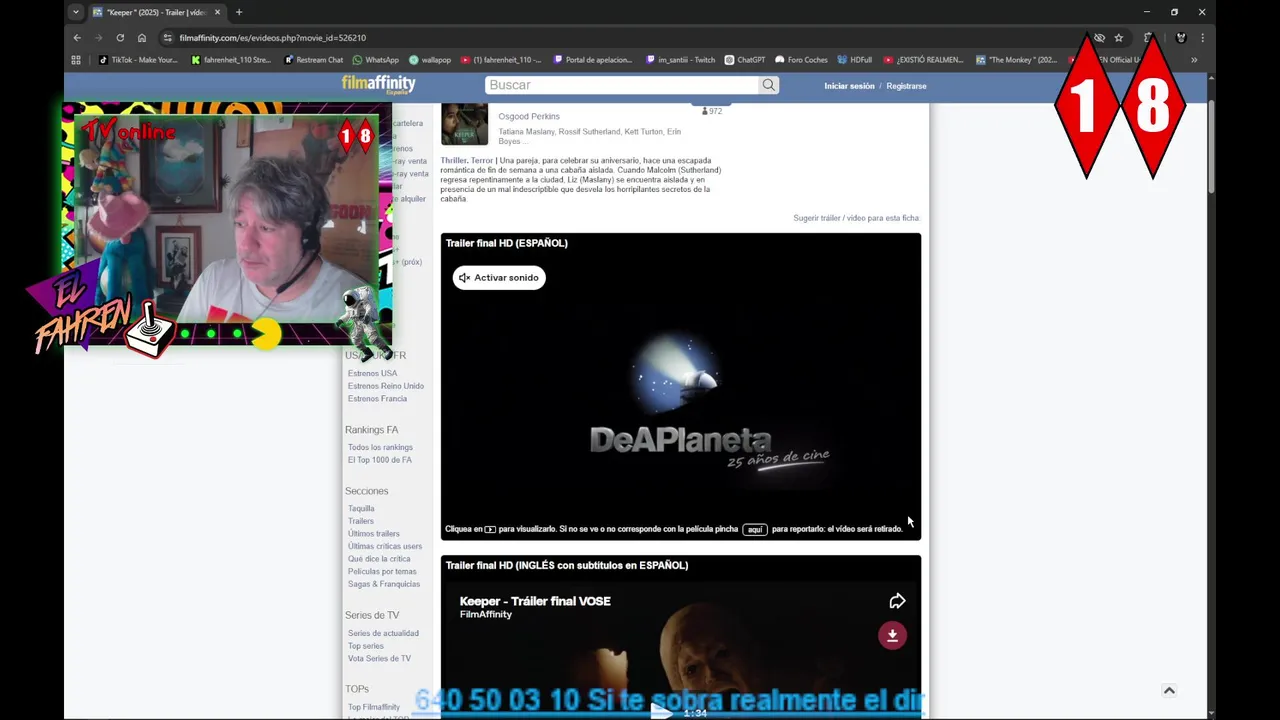Open the TikTok bookmark
The height and width of the screenshot is (720, 1280).
[x=138, y=60]
